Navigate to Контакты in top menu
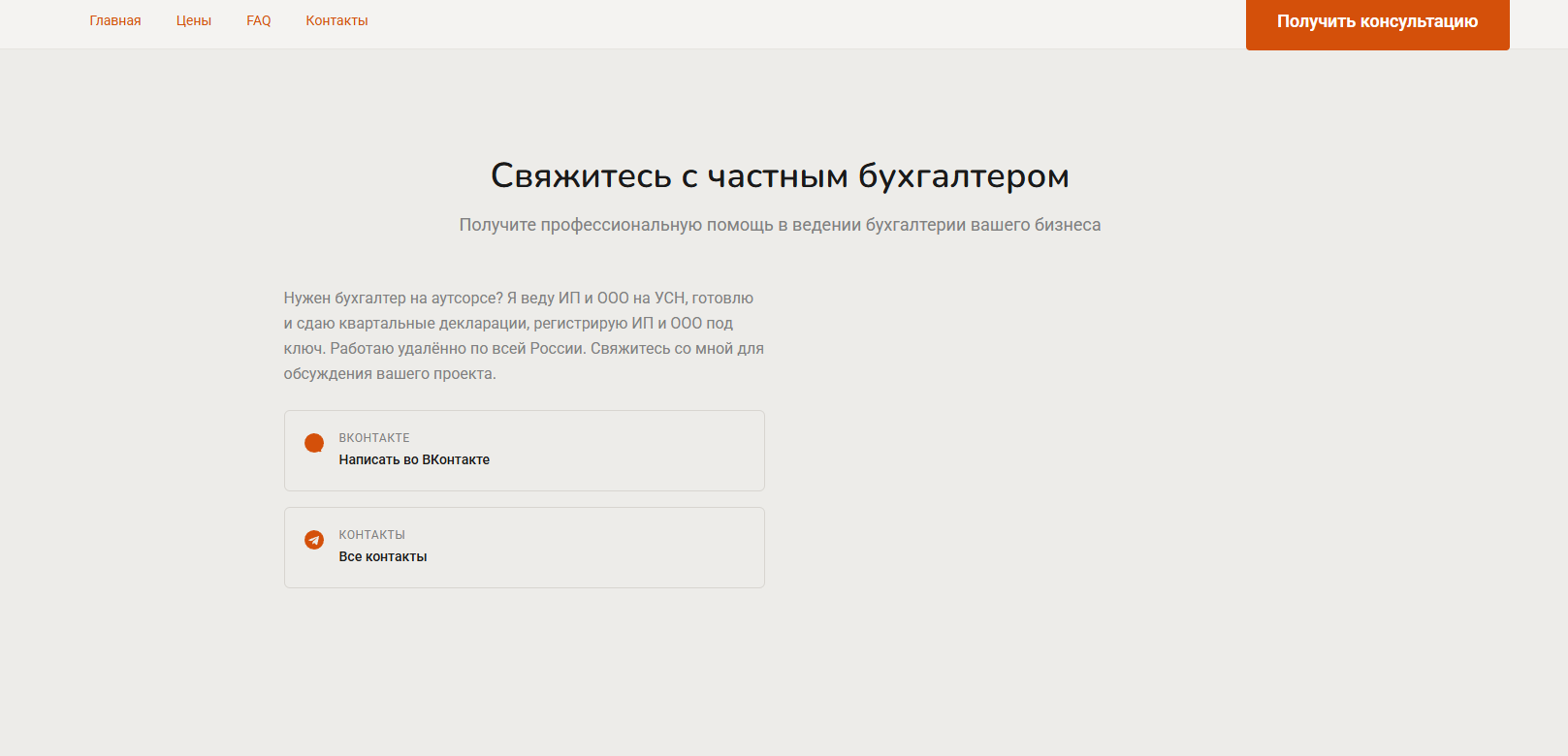The width and height of the screenshot is (1568, 756). point(336,20)
